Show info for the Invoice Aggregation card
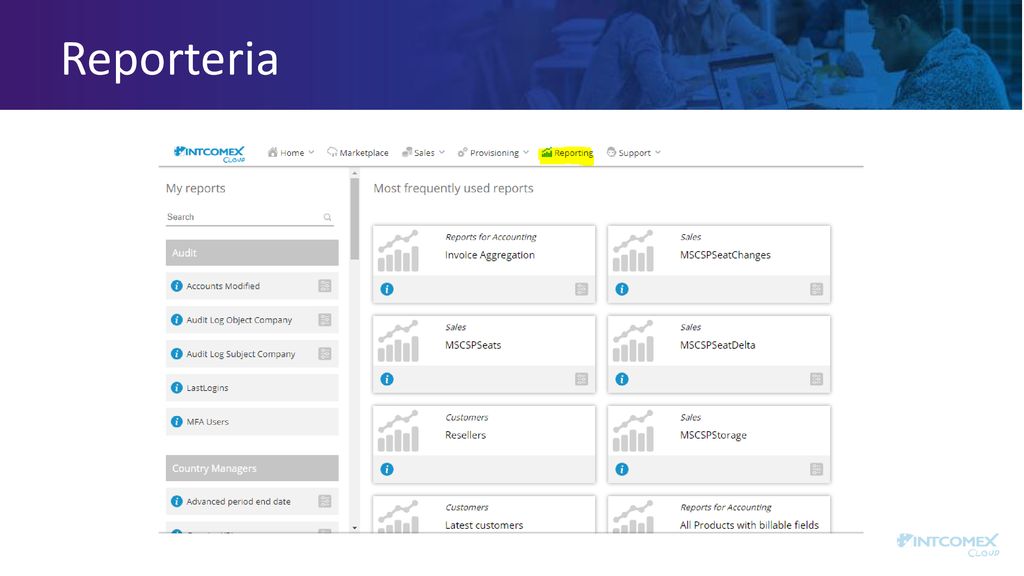This screenshot has width=1024, height=576. coord(387,289)
